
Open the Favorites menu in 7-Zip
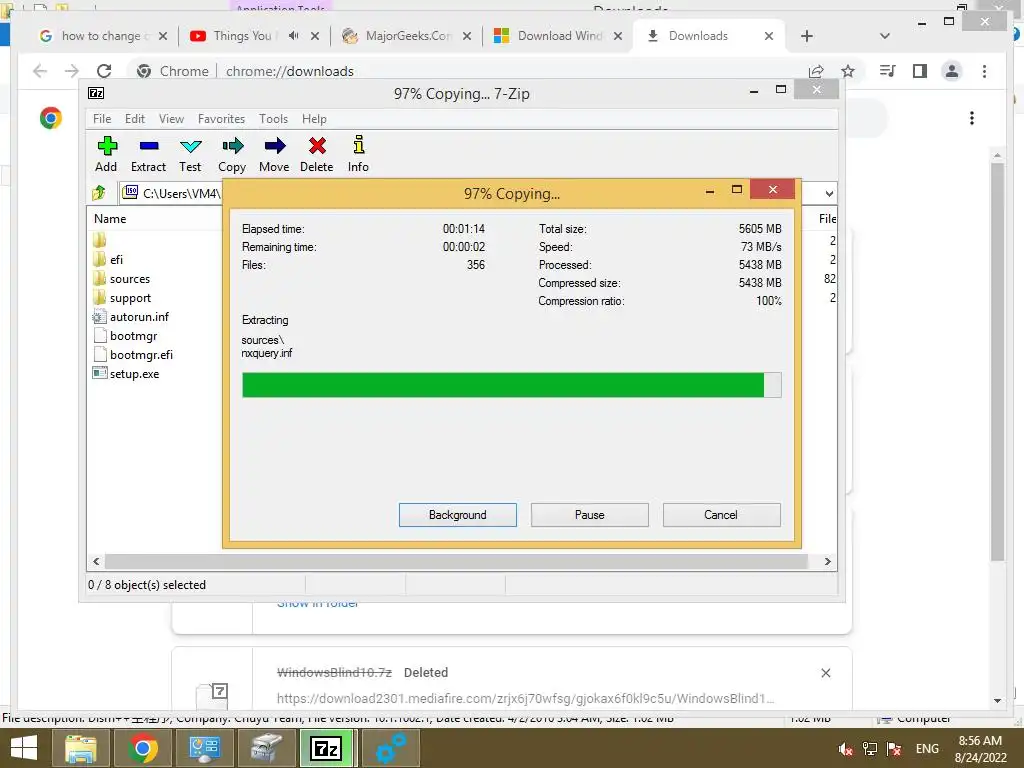[221, 119]
